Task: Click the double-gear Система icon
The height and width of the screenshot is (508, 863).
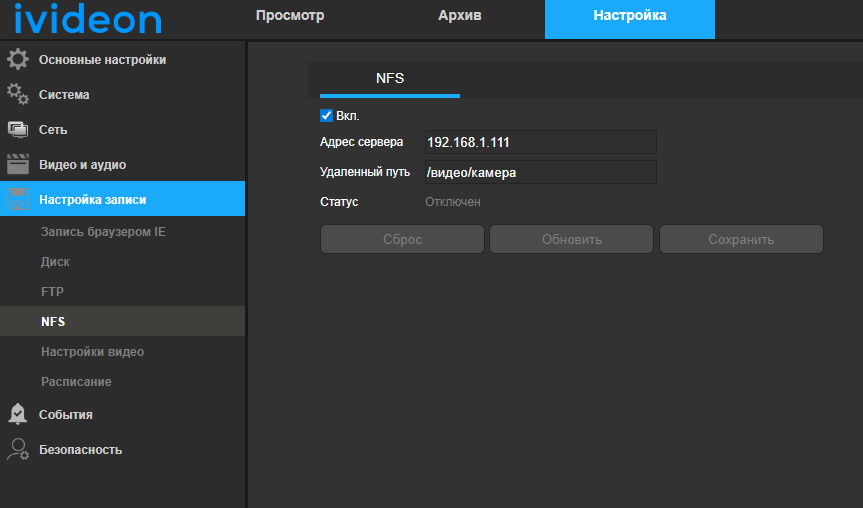Action: [x=18, y=95]
